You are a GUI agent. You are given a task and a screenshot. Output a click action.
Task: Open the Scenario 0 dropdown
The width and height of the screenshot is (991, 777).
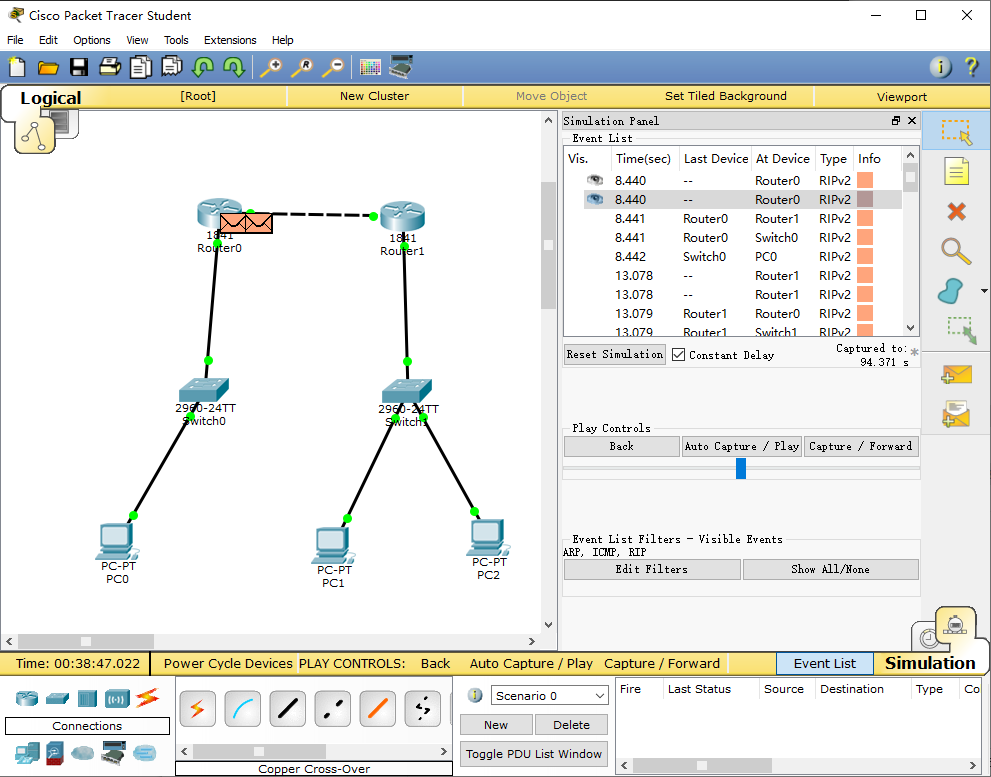[549, 695]
